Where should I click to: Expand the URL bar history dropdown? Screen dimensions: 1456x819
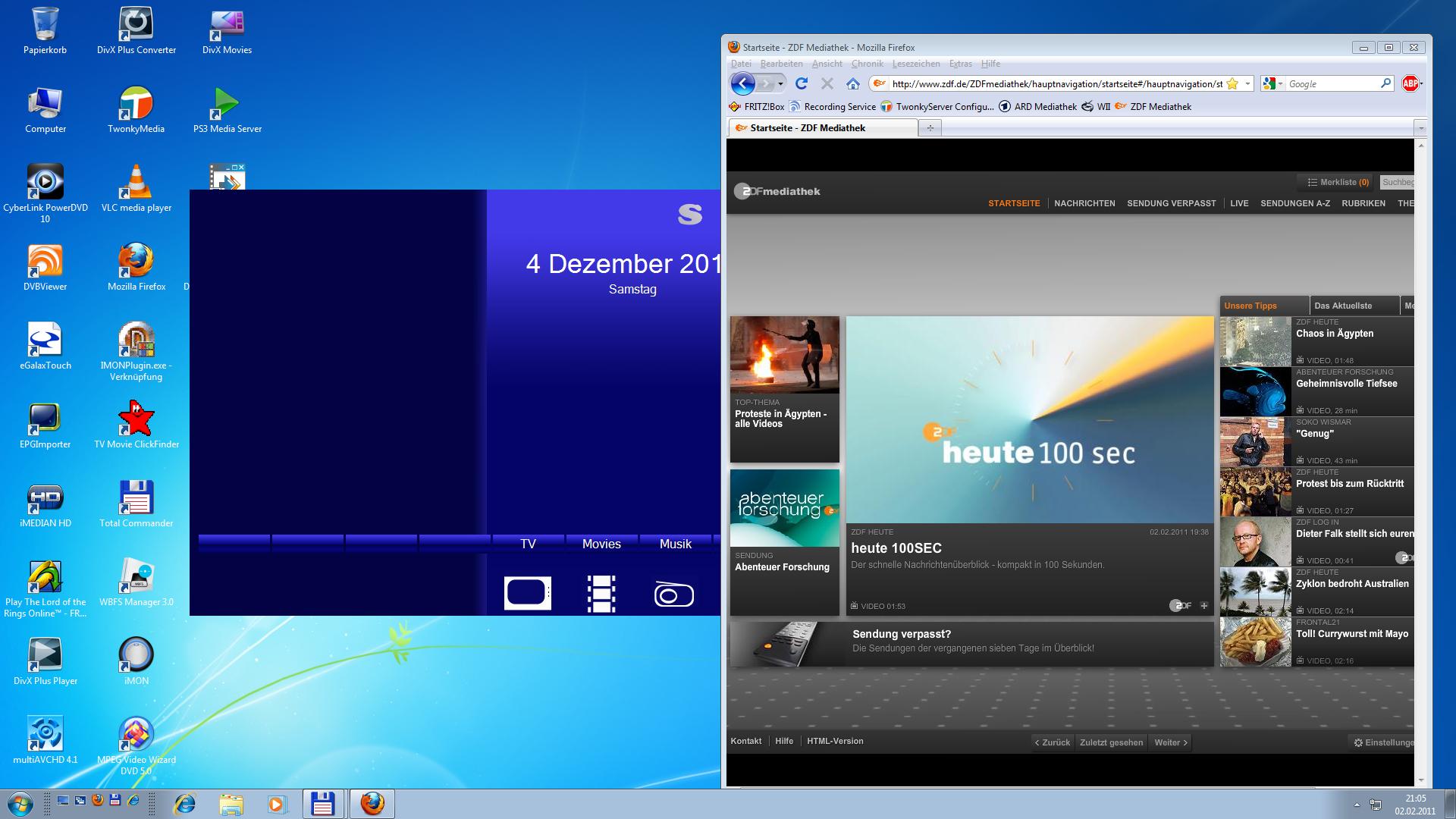click(x=1247, y=83)
